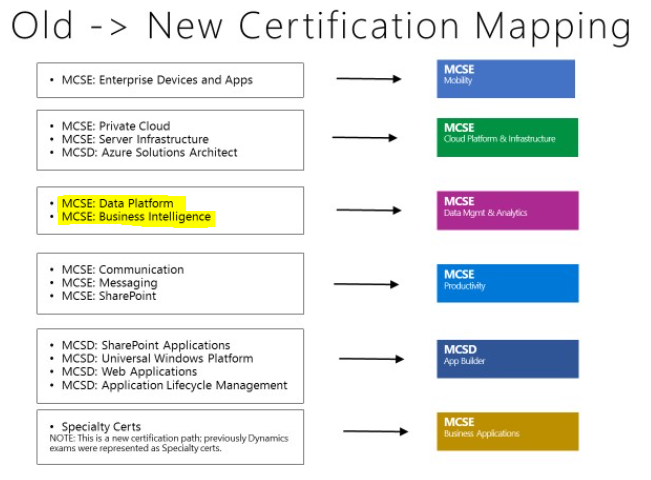The width and height of the screenshot is (651, 480).
Task: Click 'Specialty Certs' bullet text
Action: tap(101, 426)
